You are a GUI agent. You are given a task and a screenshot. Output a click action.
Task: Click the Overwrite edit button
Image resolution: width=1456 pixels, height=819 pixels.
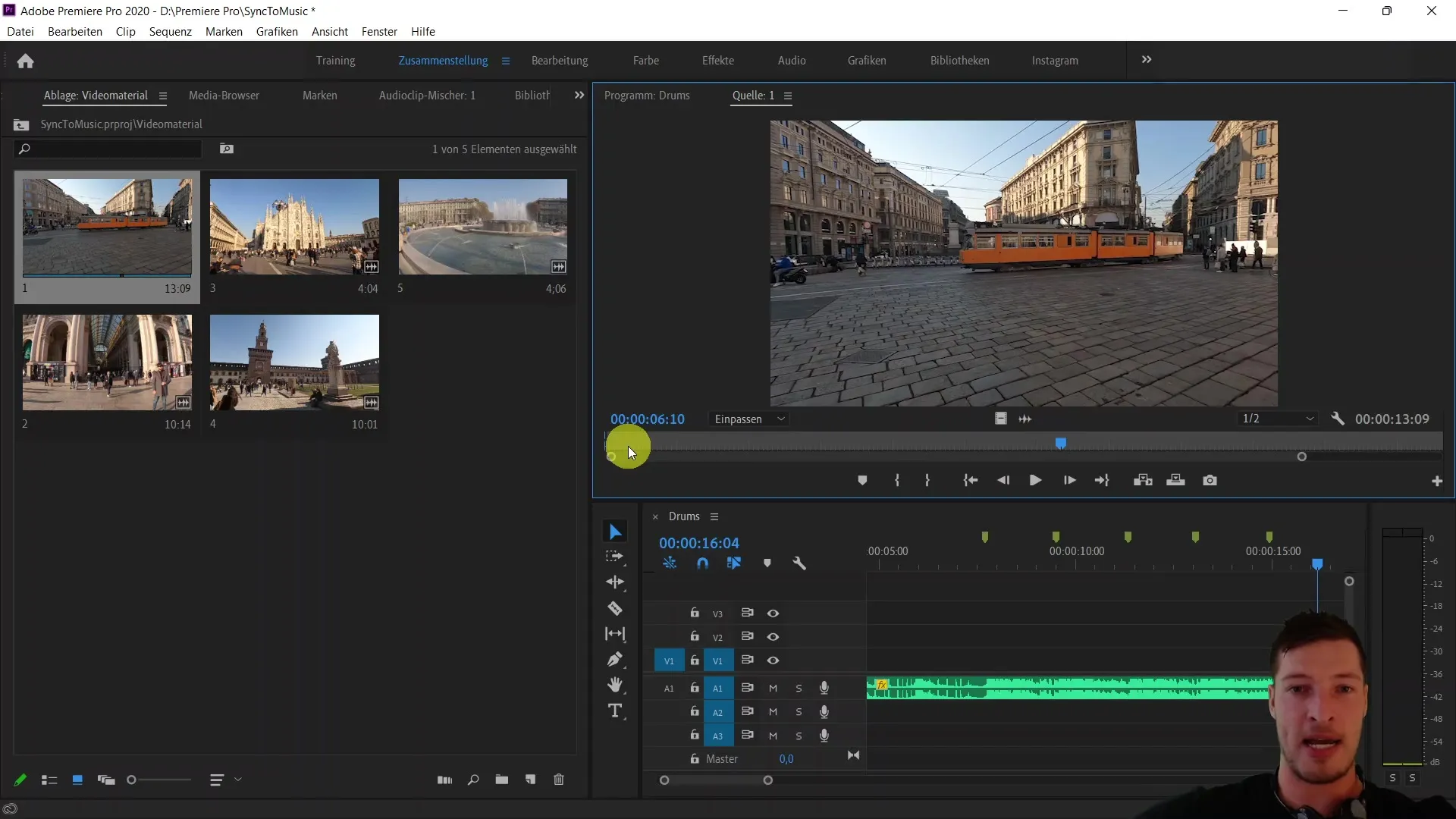point(1175,480)
